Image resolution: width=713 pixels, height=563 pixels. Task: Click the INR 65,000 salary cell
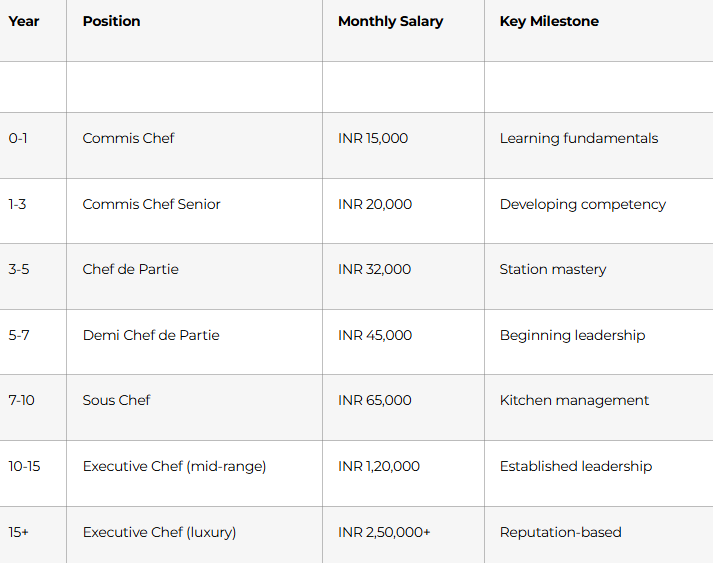point(374,400)
